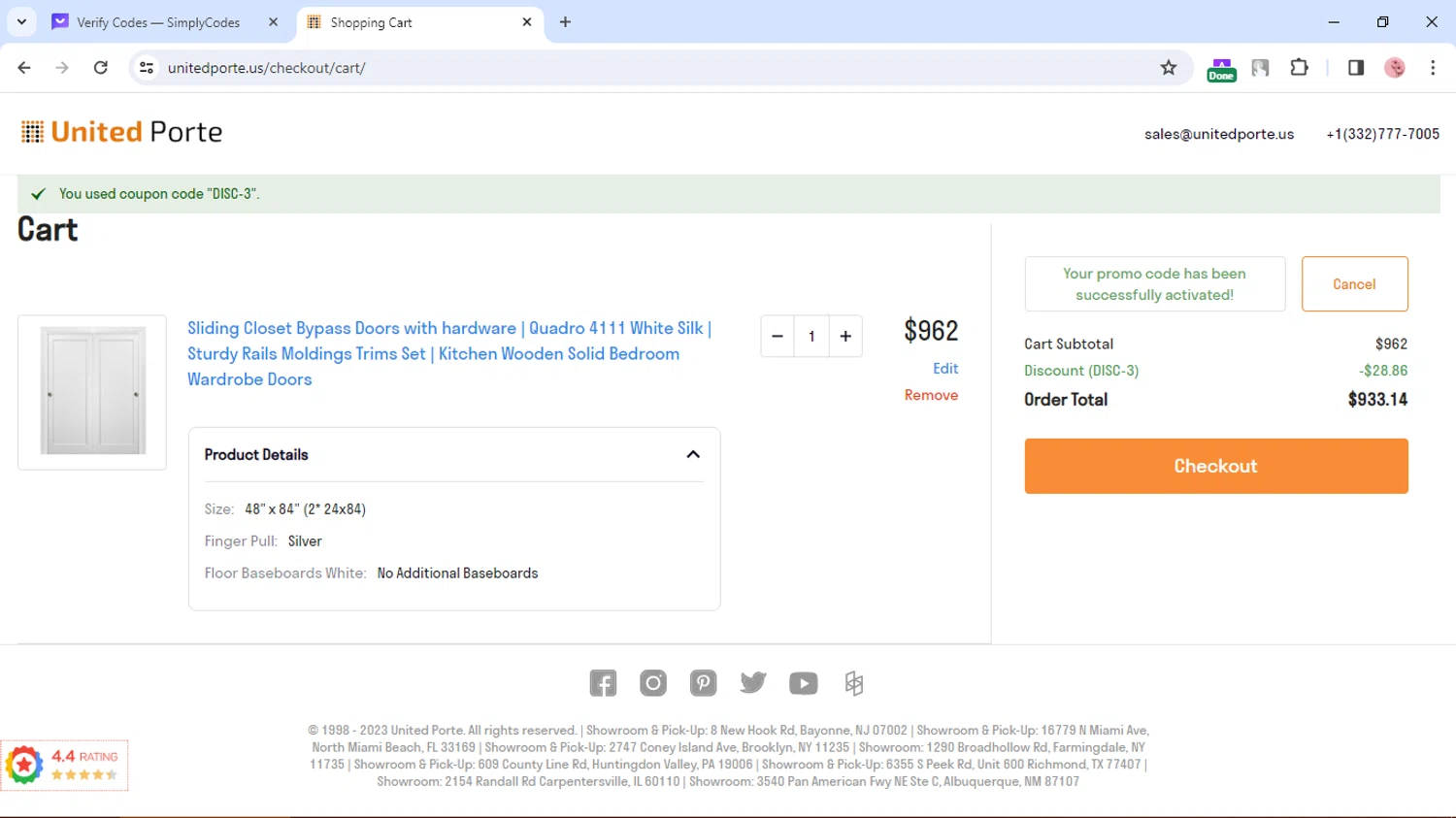The height and width of the screenshot is (818, 1456).
Task: Click the 4.4 rating badge
Action: [64, 765]
